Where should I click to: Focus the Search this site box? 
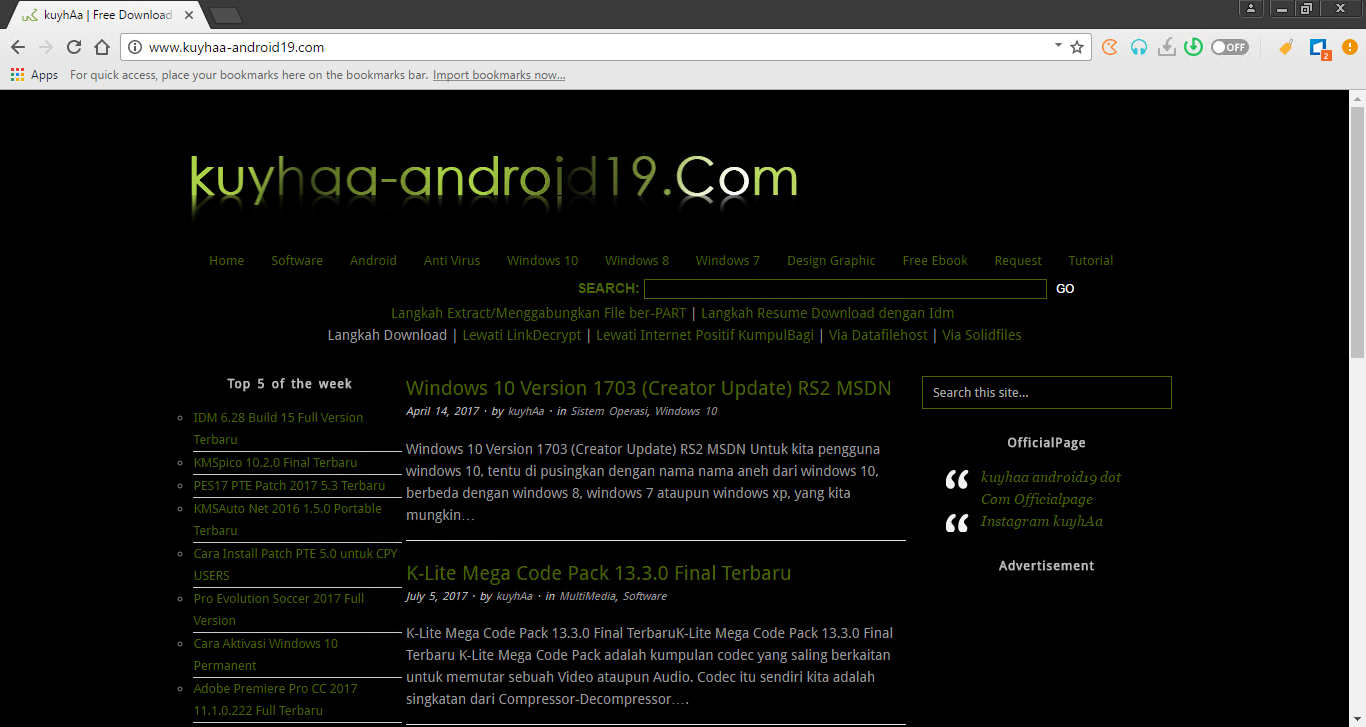coord(1046,392)
